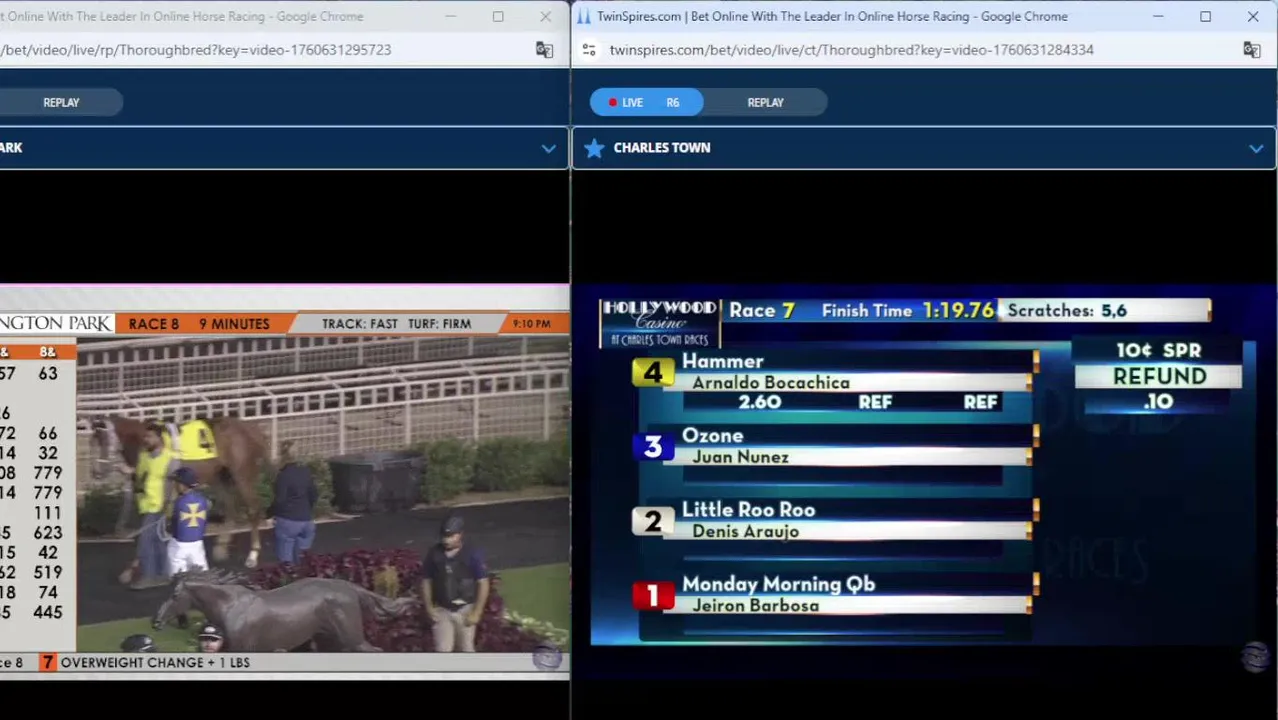Click the blue number 3 saddlecloth badge
This screenshot has width=1278, height=720.
click(x=653, y=446)
